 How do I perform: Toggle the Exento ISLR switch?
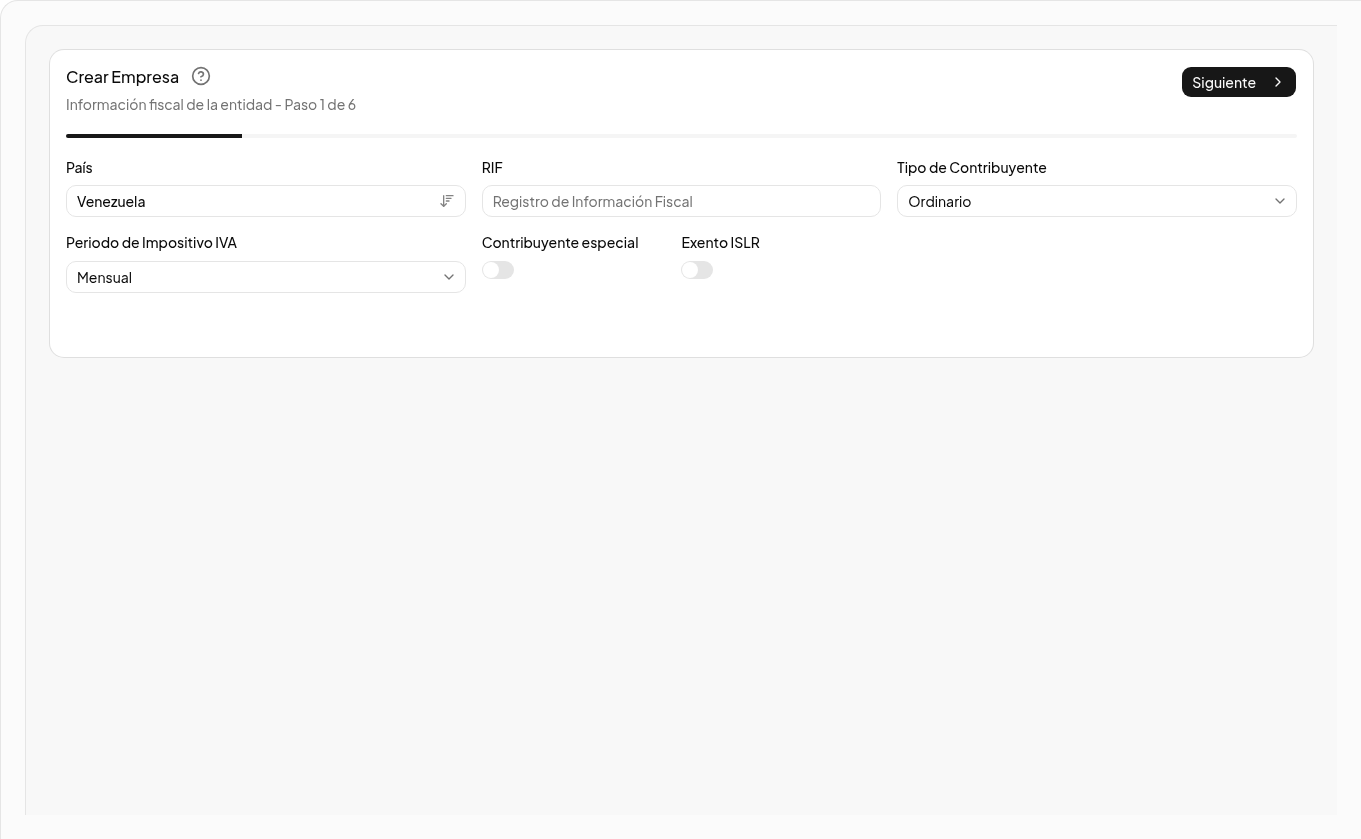697,270
